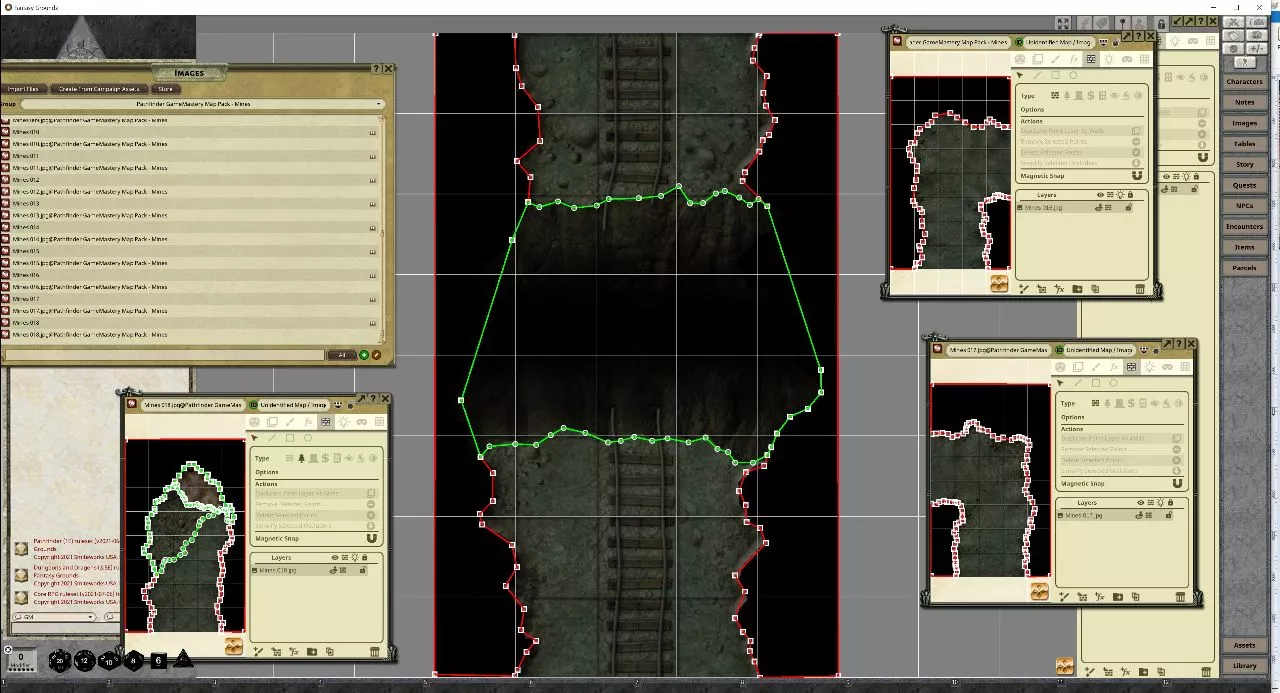The width and height of the screenshot is (1280, 693).
Task: Select the Mines 017 image record
Action: [190, 299]
